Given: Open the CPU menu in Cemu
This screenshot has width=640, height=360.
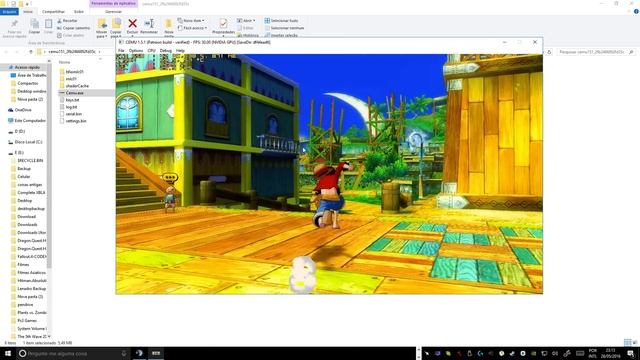Looking at the screenshot, I should point(151,51).
